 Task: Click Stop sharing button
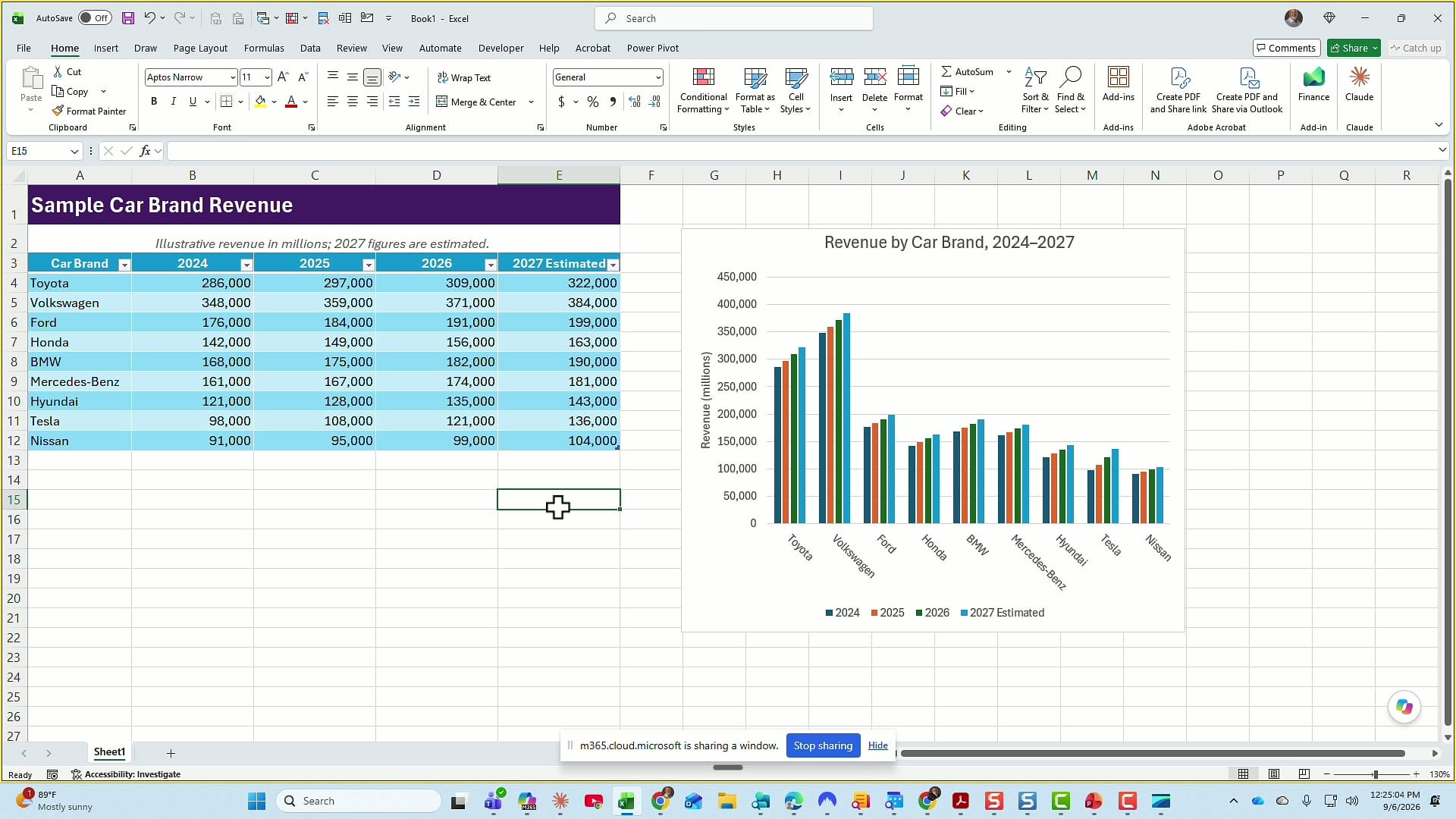click(x=823, y=745)
